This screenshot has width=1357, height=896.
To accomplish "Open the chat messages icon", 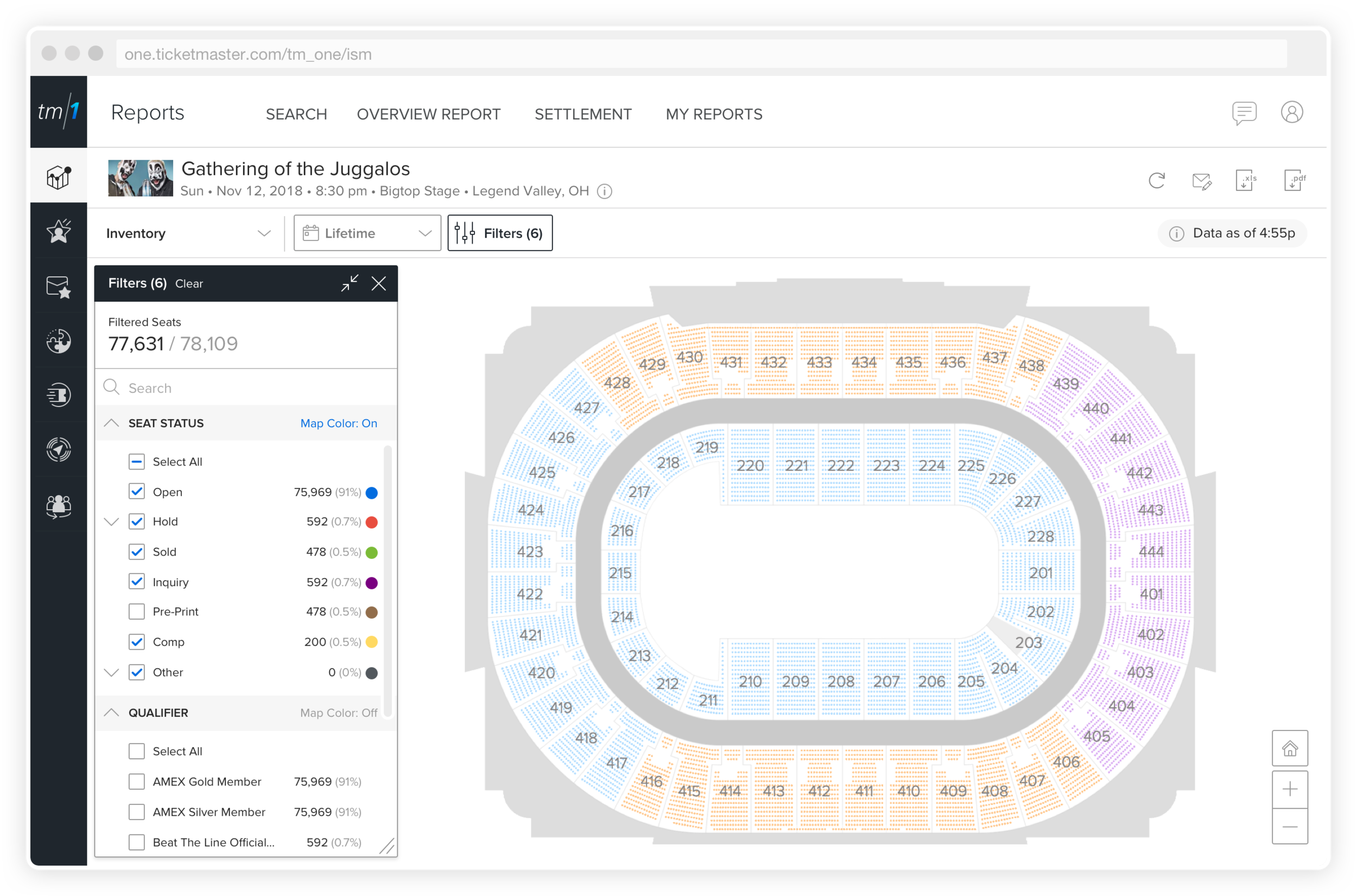I will [1244, 112].
